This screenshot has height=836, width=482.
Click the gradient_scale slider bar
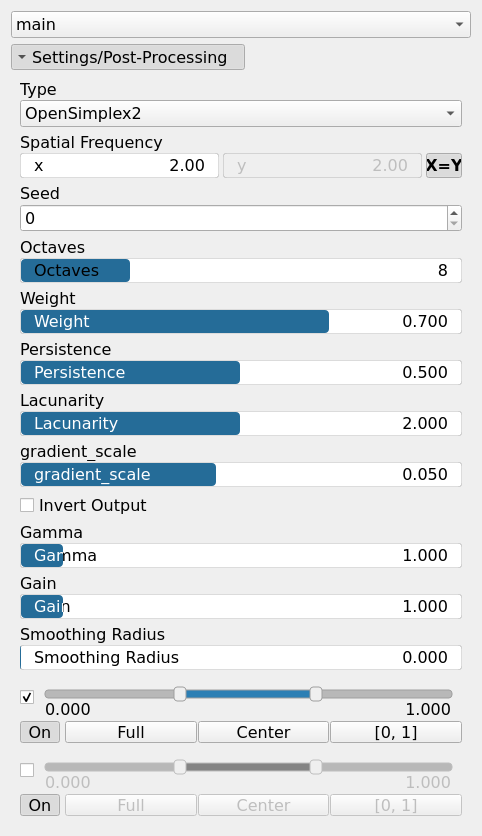240,475
